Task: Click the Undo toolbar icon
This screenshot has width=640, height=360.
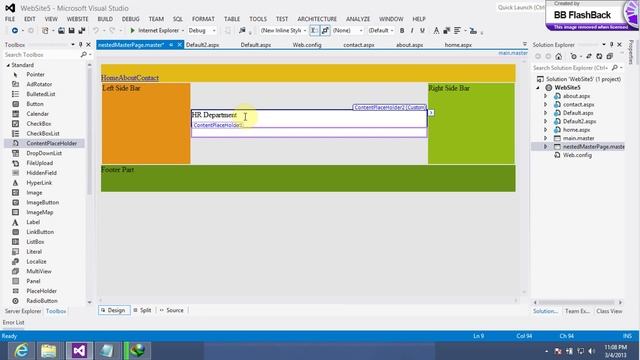Action: coord(96,31)
